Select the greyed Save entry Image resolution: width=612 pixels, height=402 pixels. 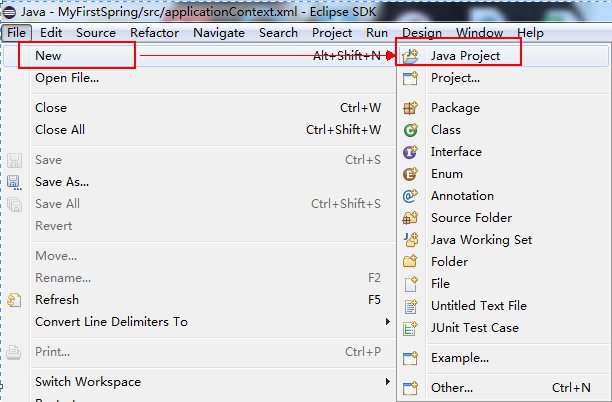tap(199, 160)
